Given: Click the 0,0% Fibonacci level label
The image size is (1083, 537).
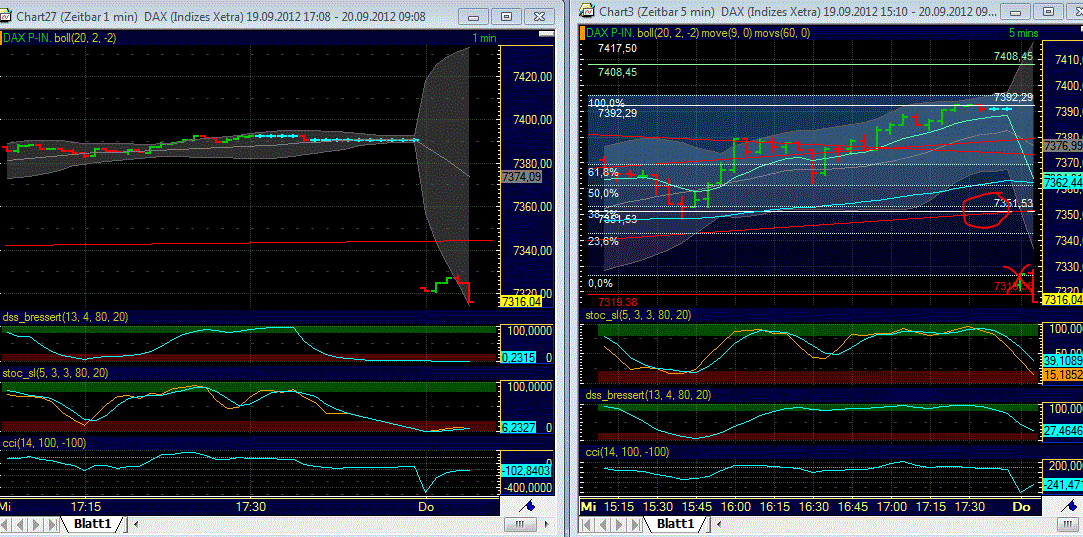Looking at the screenshot, I should pos(600,283).
